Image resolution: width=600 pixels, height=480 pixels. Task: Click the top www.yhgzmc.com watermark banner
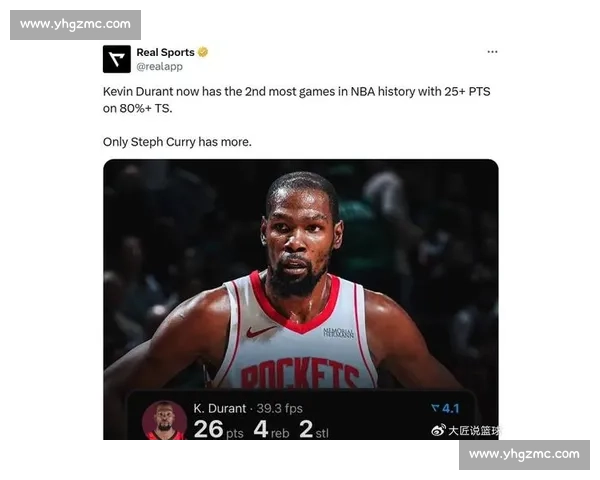click(75, 25)
